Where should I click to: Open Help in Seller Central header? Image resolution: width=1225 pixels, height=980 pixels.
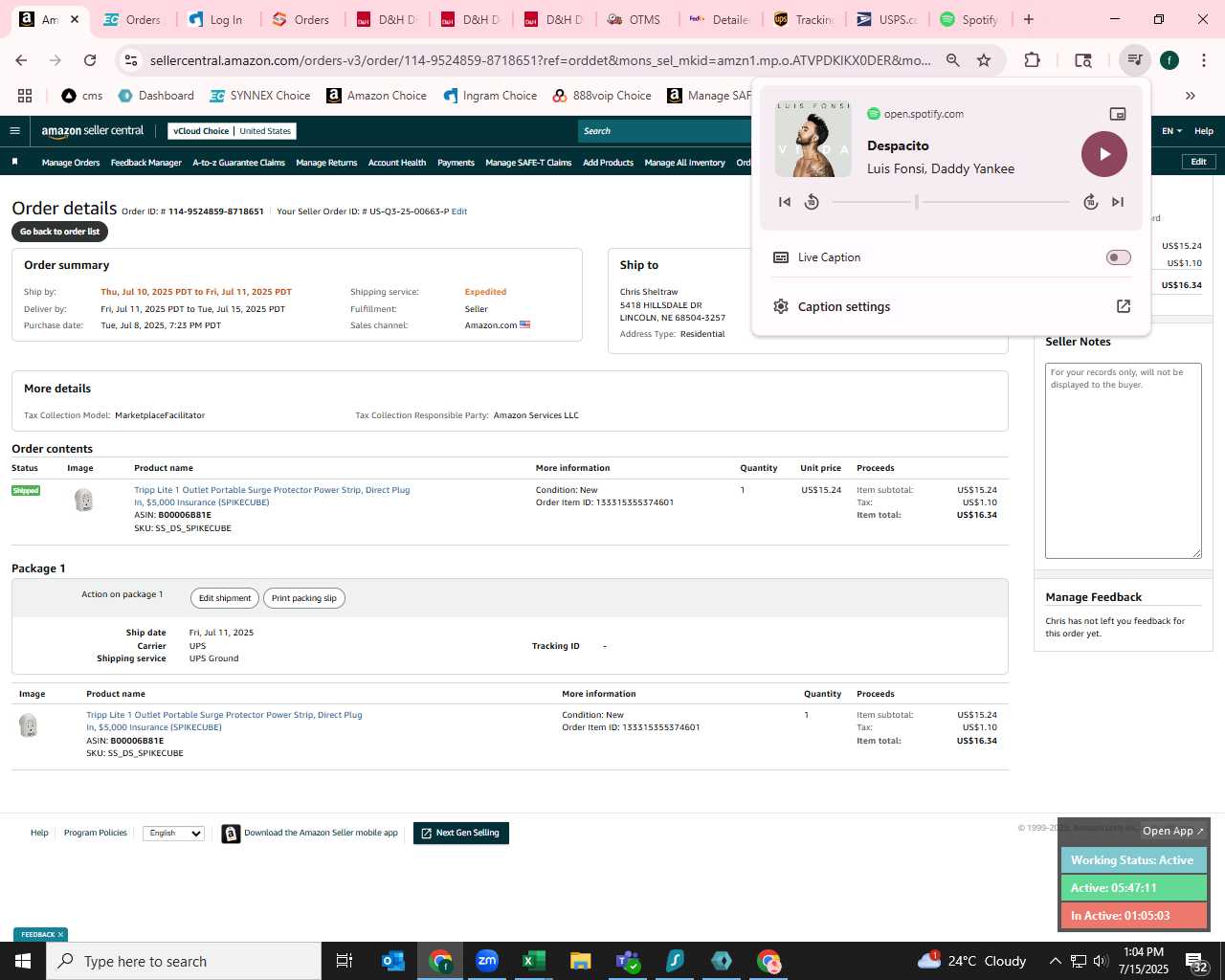tap(1204, 131)
